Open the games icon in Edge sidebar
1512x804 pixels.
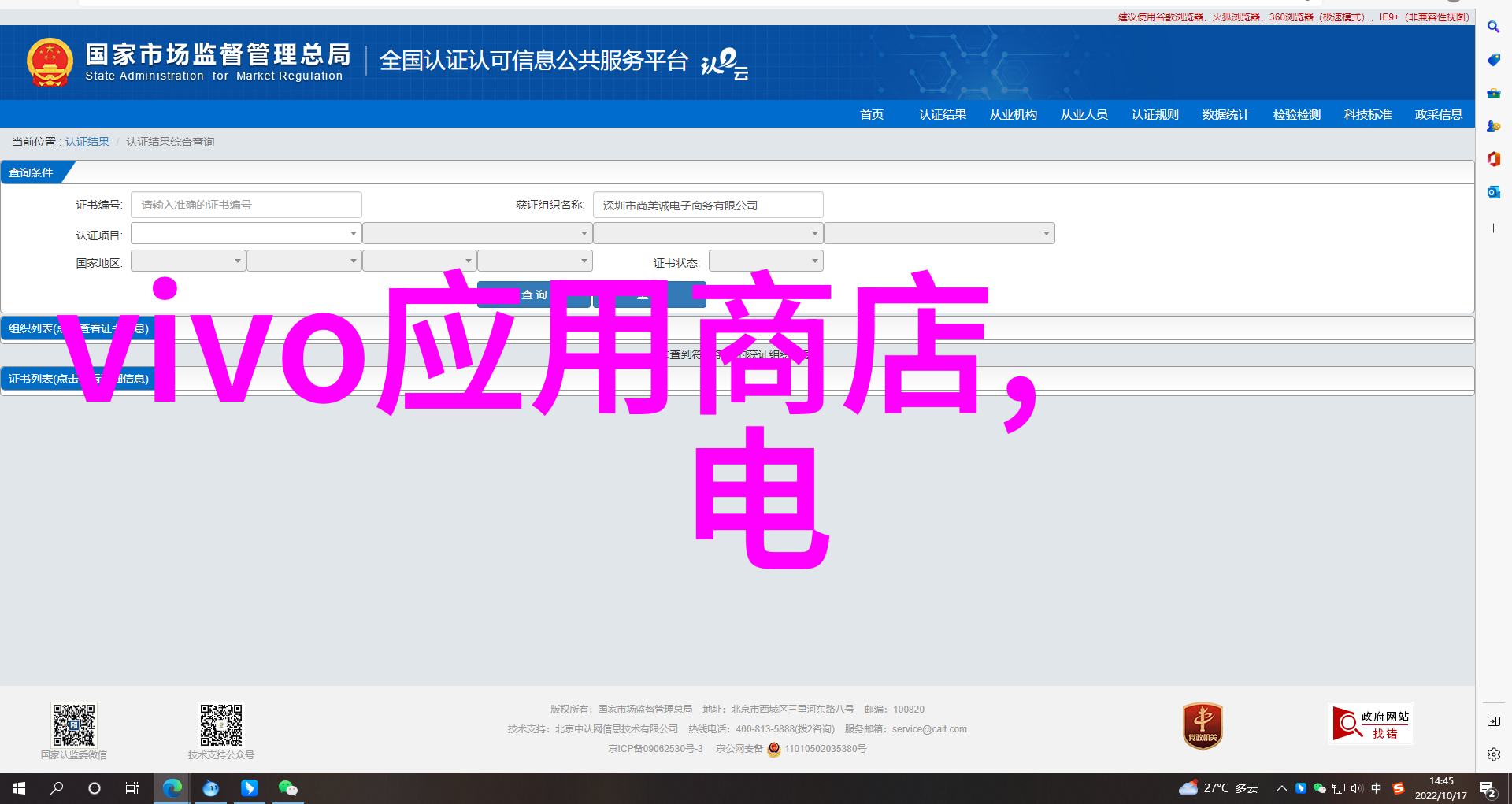point(1493,126)
